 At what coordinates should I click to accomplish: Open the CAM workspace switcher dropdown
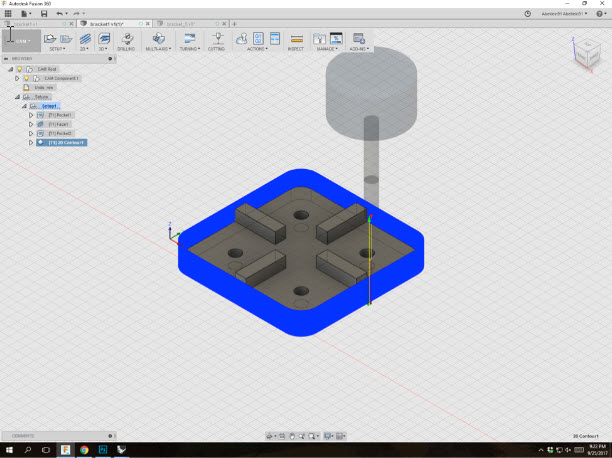click(21, 41)
